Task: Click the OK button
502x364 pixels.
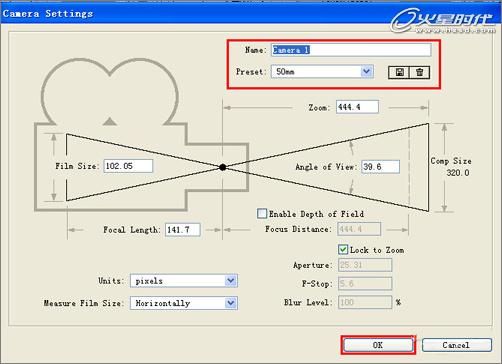Action: tap(378, 345)
